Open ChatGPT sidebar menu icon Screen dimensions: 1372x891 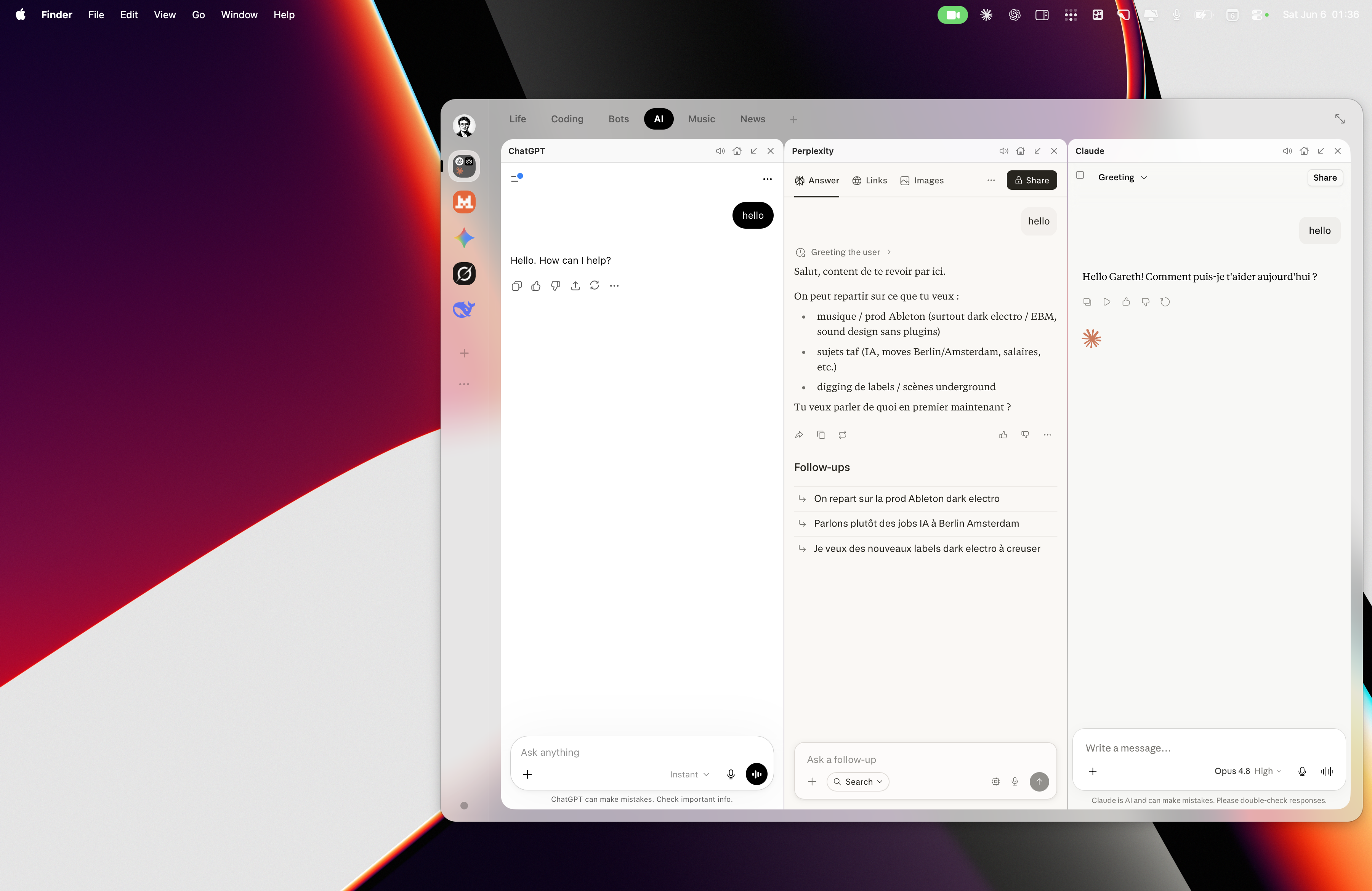pyautogui.click(x=516, y=178)
